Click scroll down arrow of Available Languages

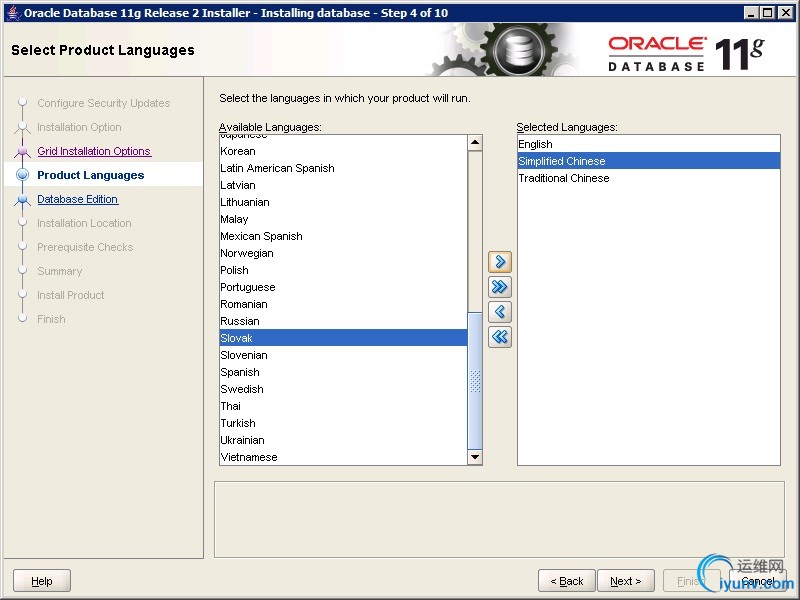pyautogui.click(x=475, y=457)
